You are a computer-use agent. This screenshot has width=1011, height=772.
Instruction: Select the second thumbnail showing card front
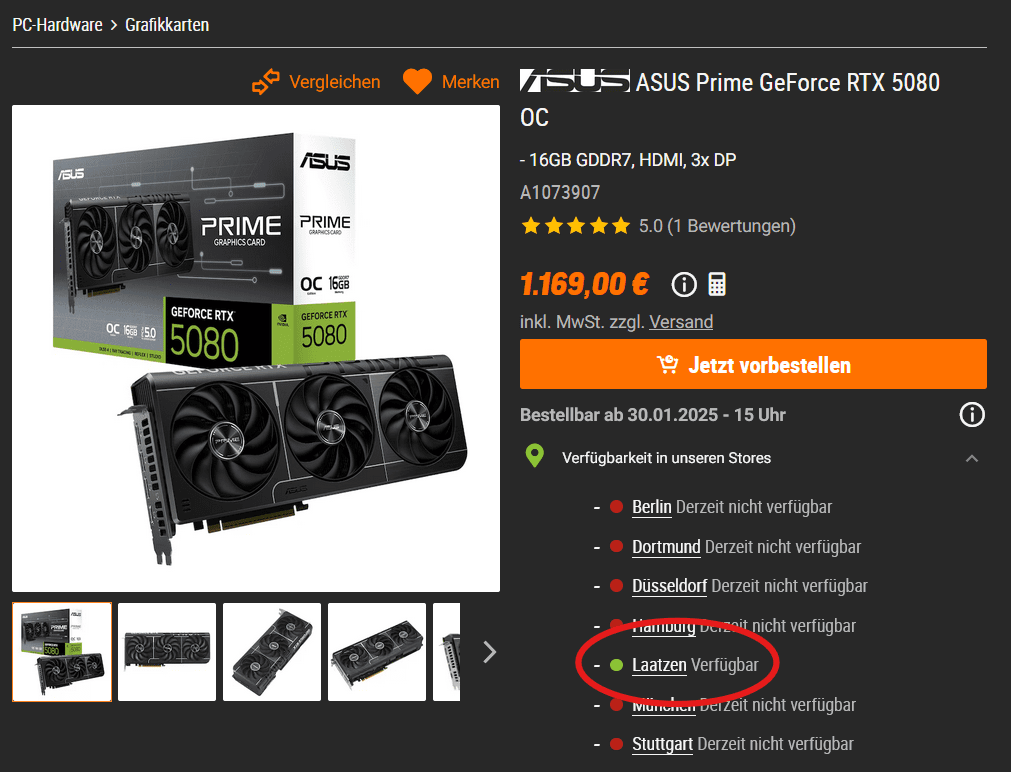pos(167,652)
